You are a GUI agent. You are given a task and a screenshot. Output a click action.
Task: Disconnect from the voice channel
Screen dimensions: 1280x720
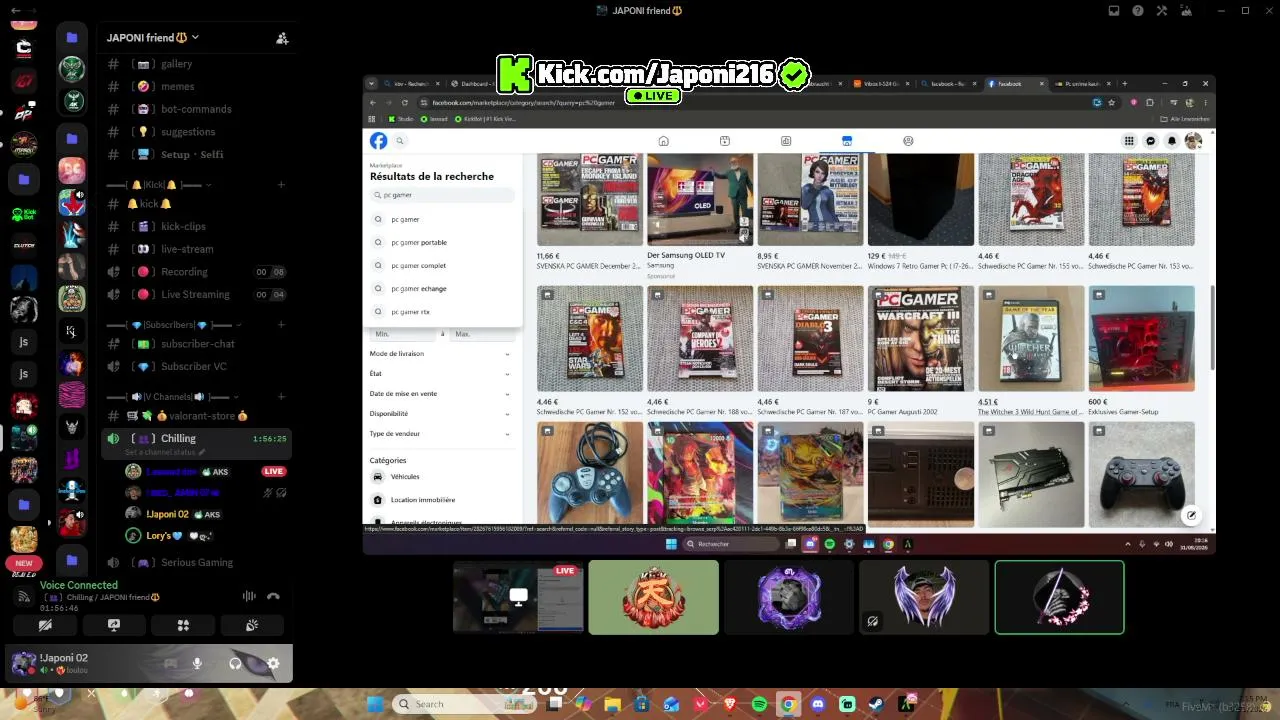(x=273, y=596)
